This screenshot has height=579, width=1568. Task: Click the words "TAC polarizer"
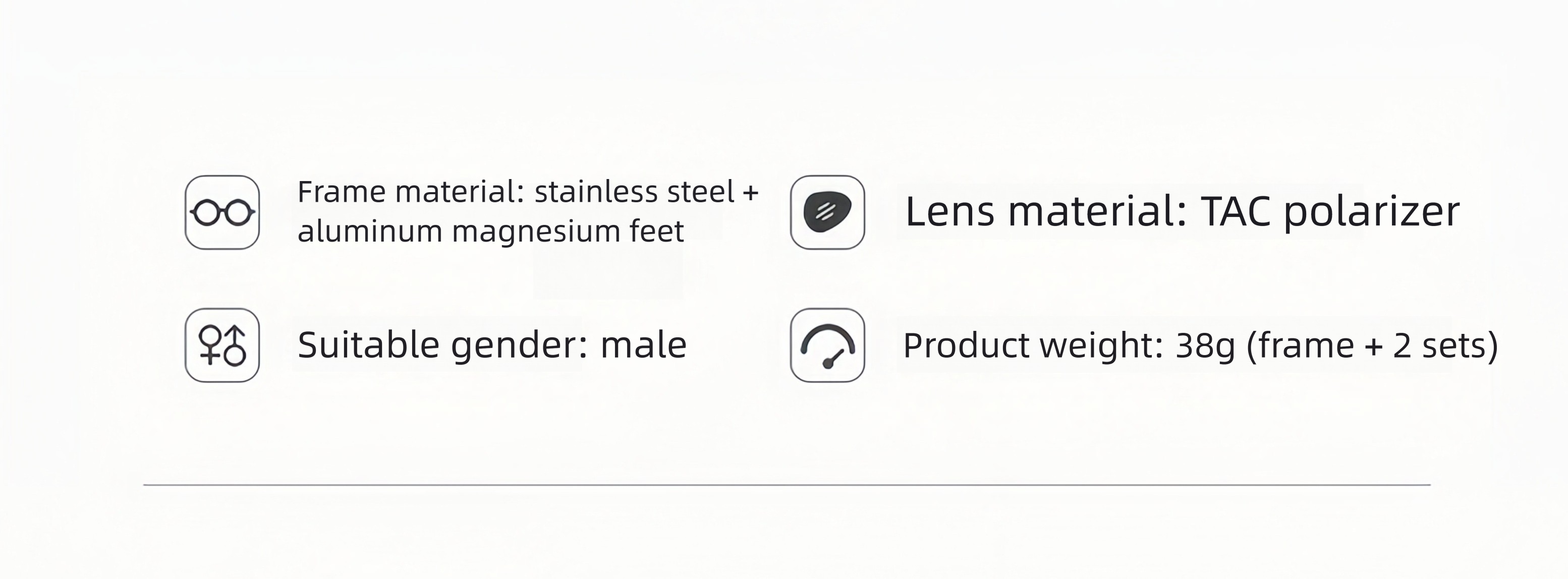(x=1330, y=212)
